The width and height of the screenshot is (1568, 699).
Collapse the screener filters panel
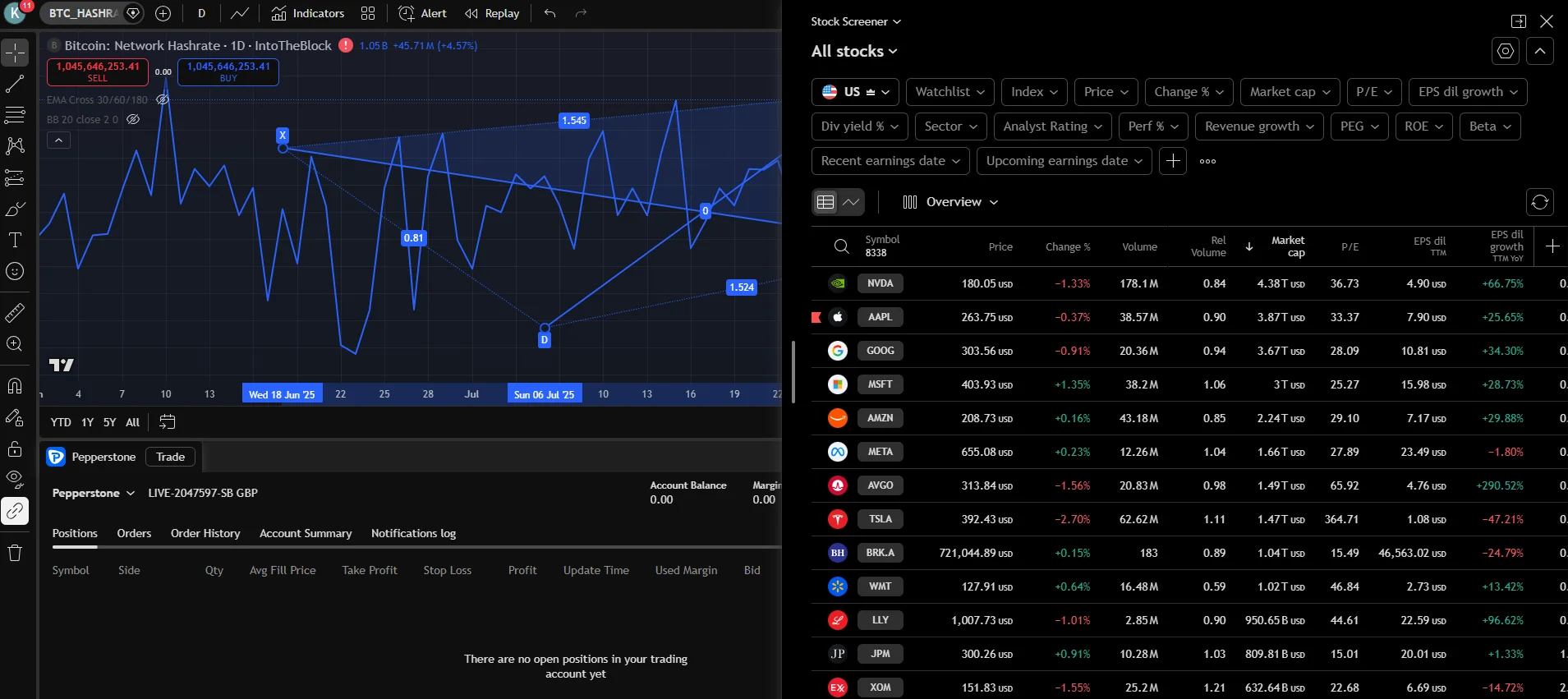(1540, 51)
